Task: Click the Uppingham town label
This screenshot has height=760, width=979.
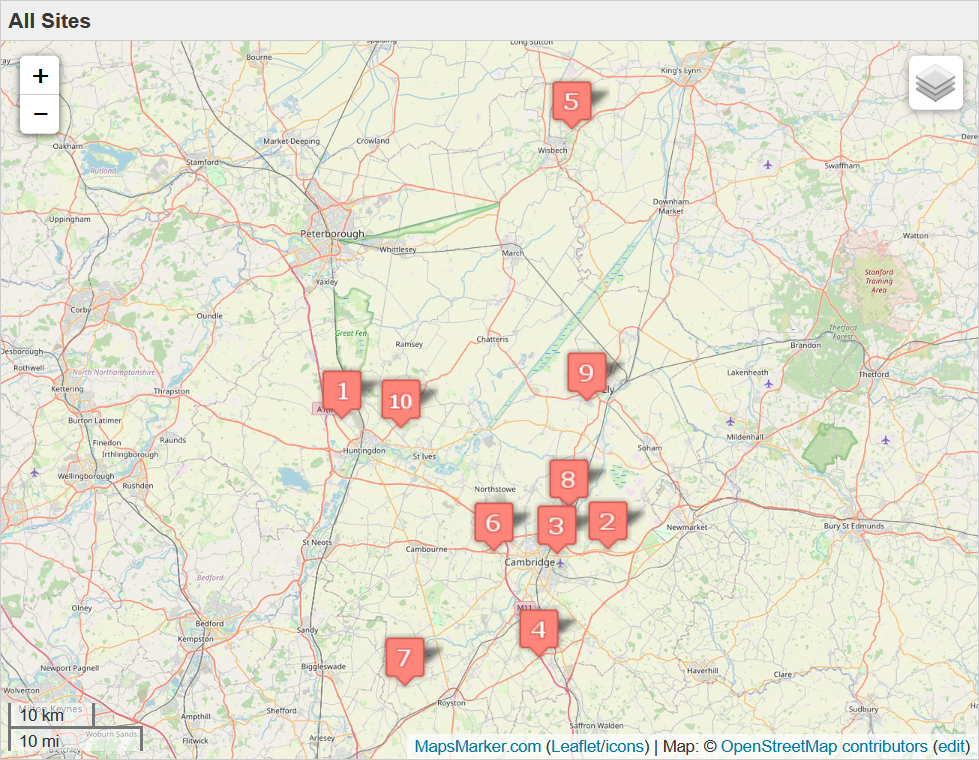Action: coord(69,220)
